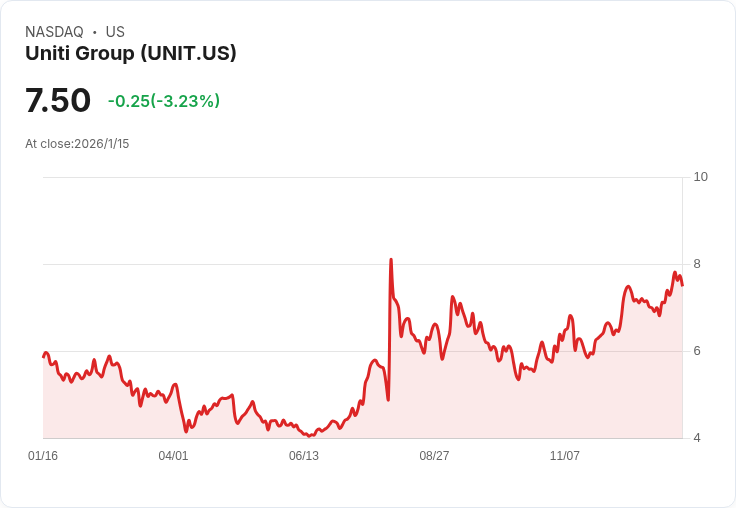Click the US market label
Screen dimensions: 736x508
115,32
